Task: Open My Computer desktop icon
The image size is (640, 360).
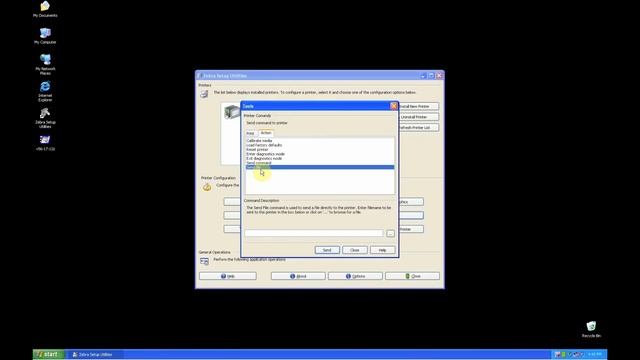Action: tap(45, 36)
